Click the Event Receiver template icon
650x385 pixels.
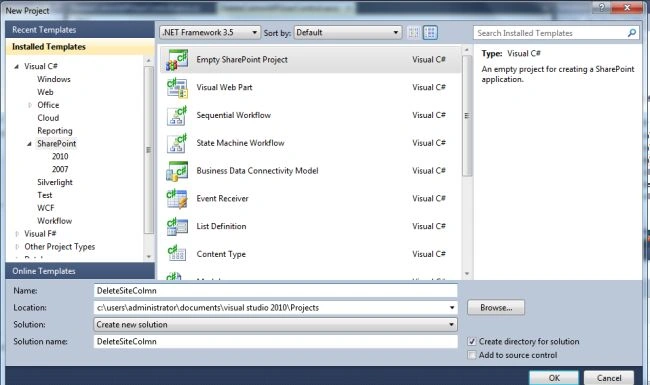(x=177, y=199)
